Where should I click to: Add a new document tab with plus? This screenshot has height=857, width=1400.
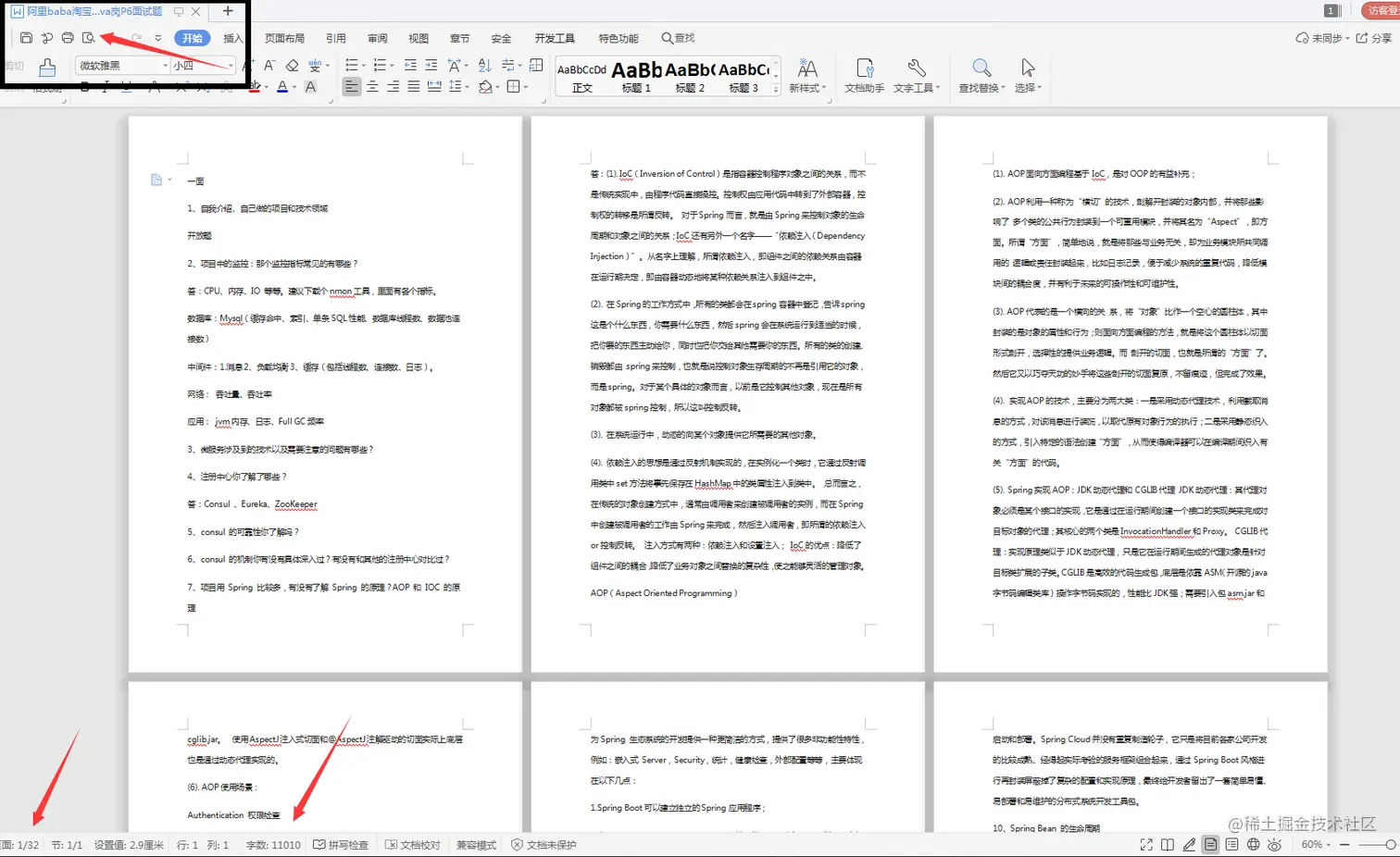pyautogui.click(x=228, y=11)
